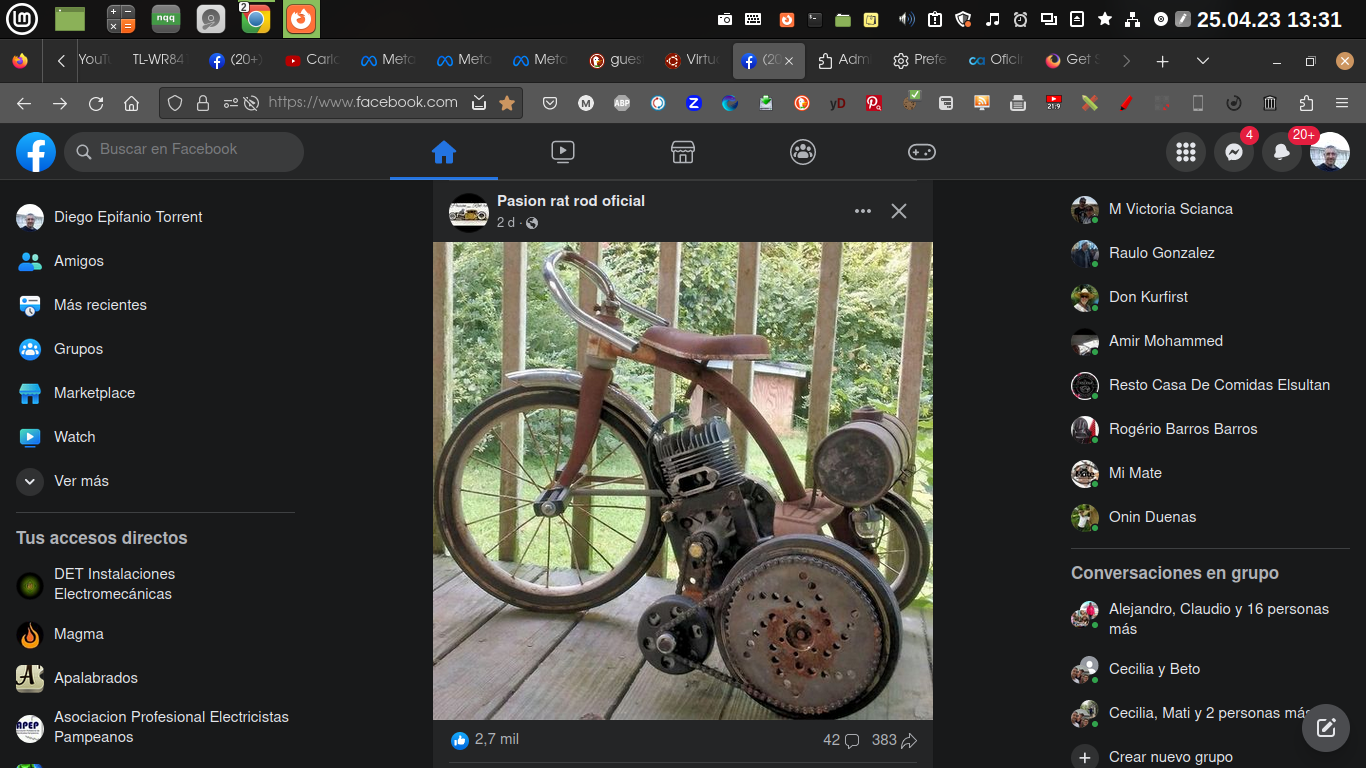Expand 'Ver más' in left sidebar

[80, 481]
